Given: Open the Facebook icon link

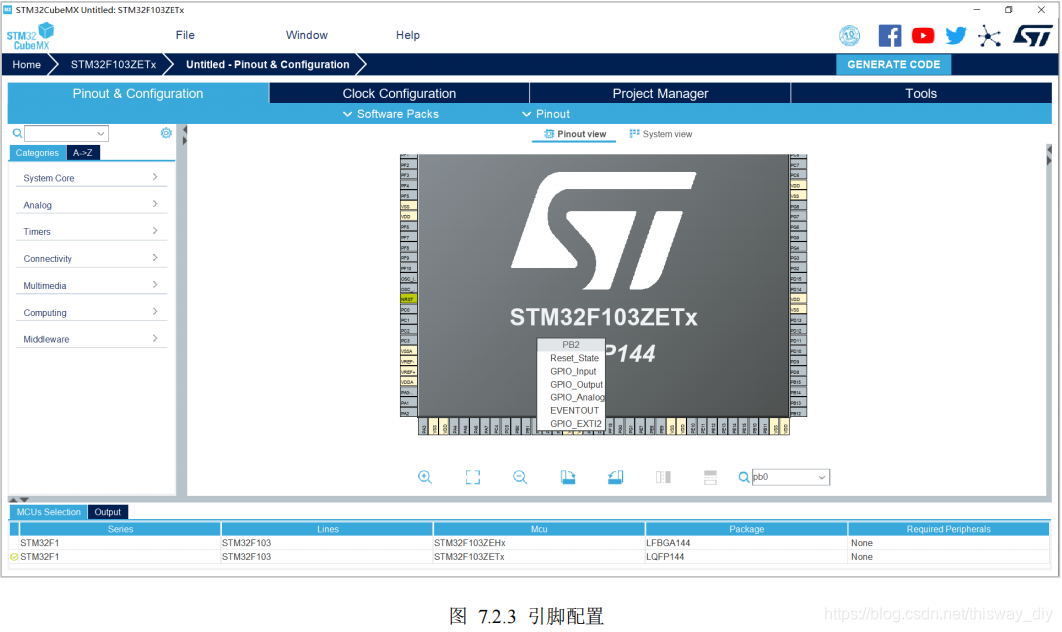Looking at the screenshot, I should (889, 35).
